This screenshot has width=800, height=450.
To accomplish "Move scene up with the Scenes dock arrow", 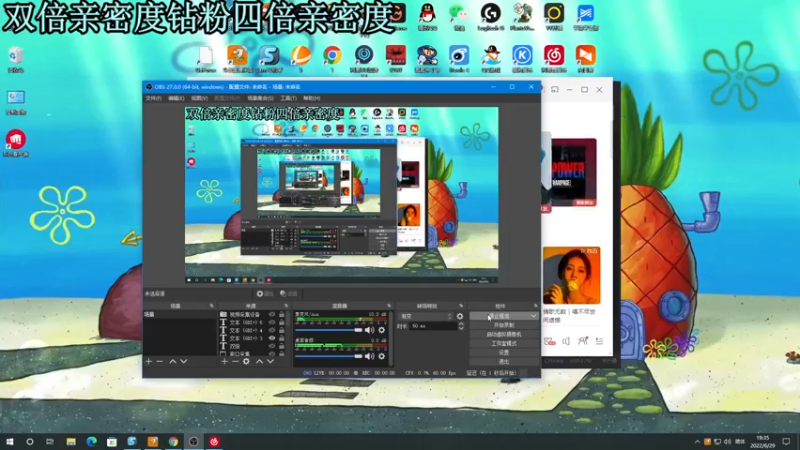I will point(172,361).
